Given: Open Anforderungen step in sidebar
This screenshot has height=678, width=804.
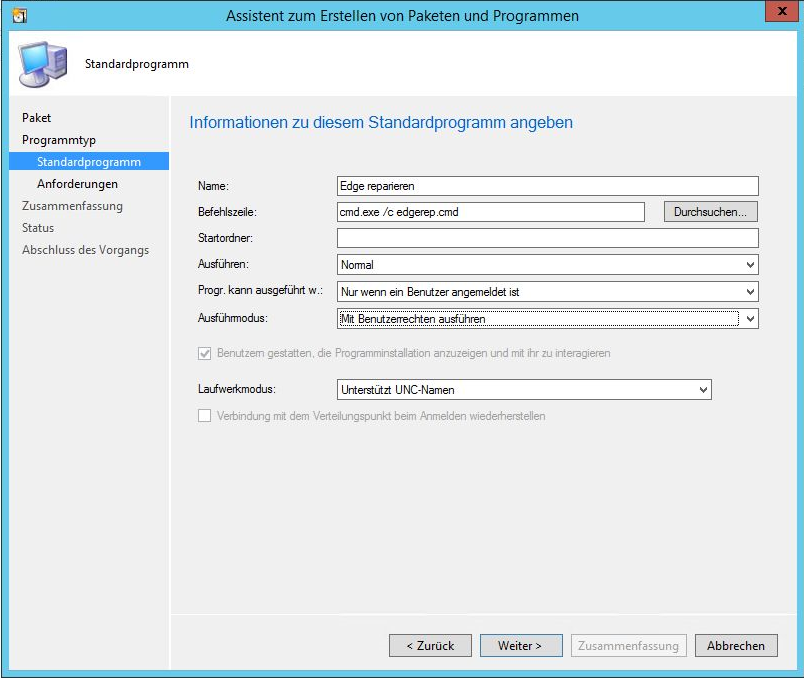Looking at the screenshot, I should coord(77,184).
